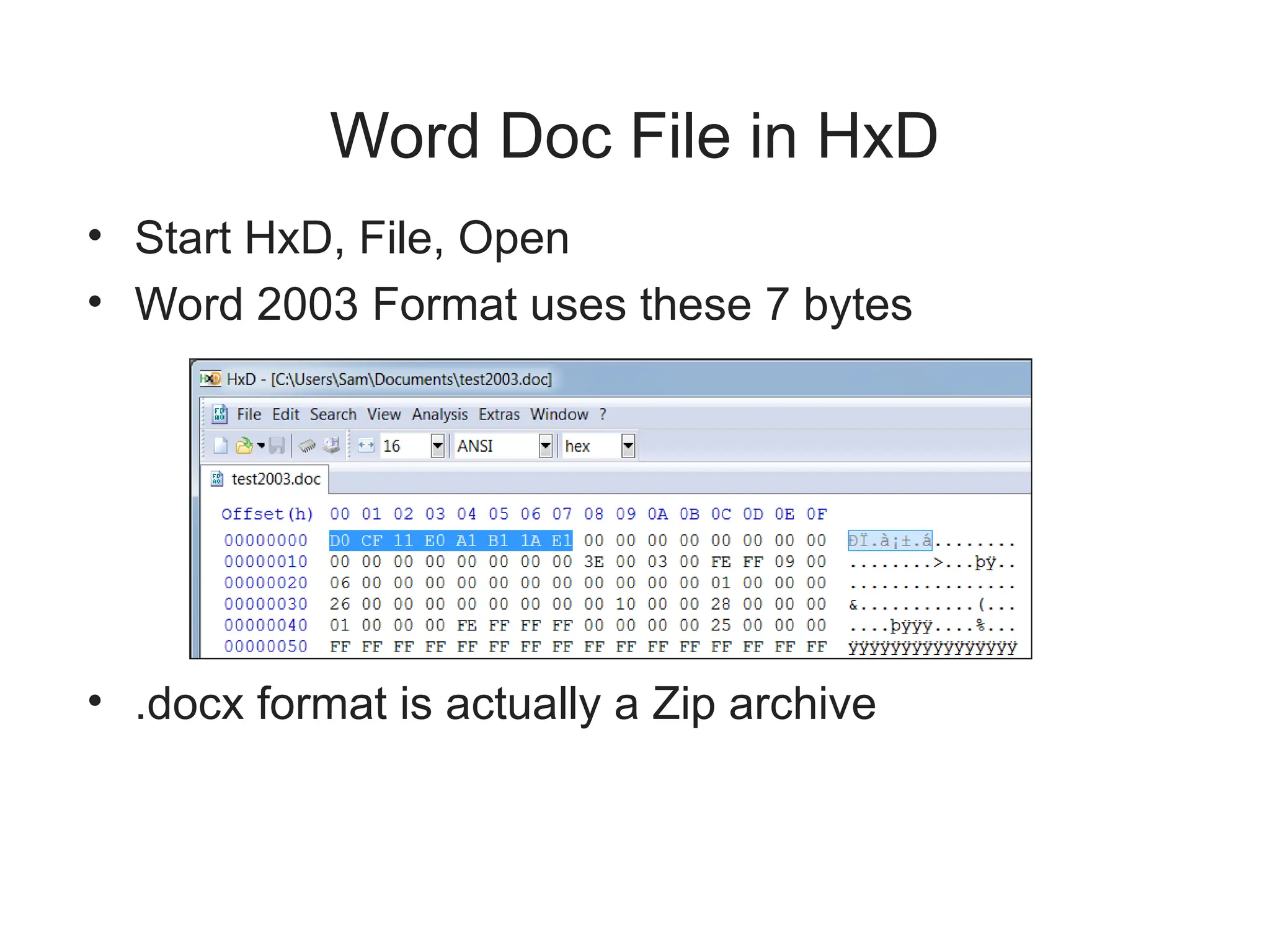Expand the Open recent files arrow

(x=261, y=446)
